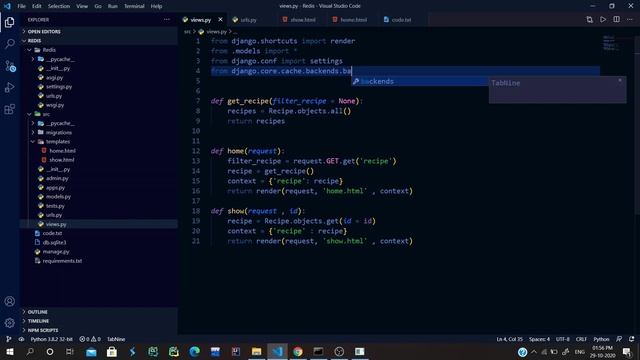Open requirements.txt in the file tree
Viewport: 640px width, 360px height.
[x=62, y=261]
